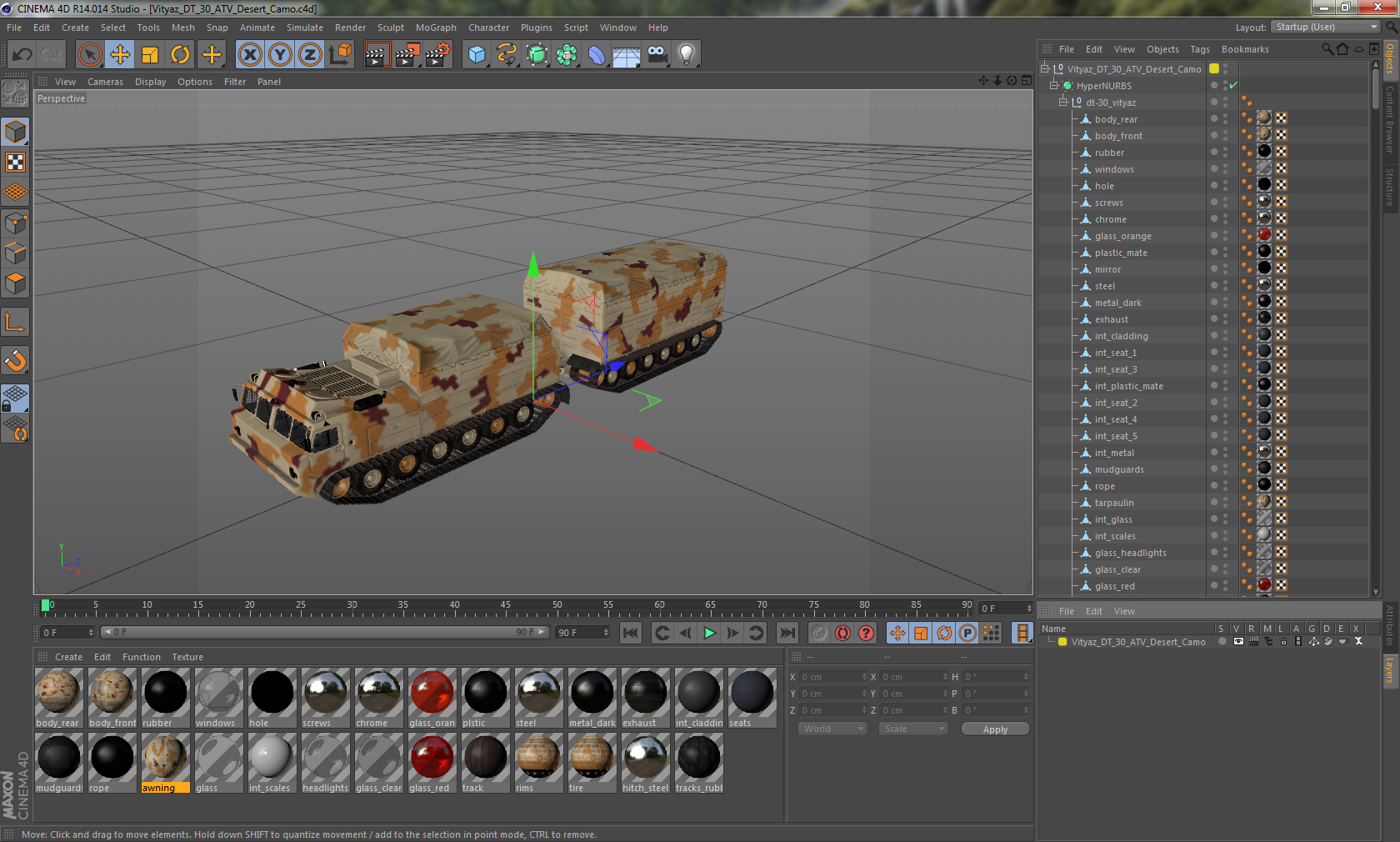The width and height of the screenshot is (1400, 842).
Task: Select the Live Selection tool
Action: click(x=89, y=55)
